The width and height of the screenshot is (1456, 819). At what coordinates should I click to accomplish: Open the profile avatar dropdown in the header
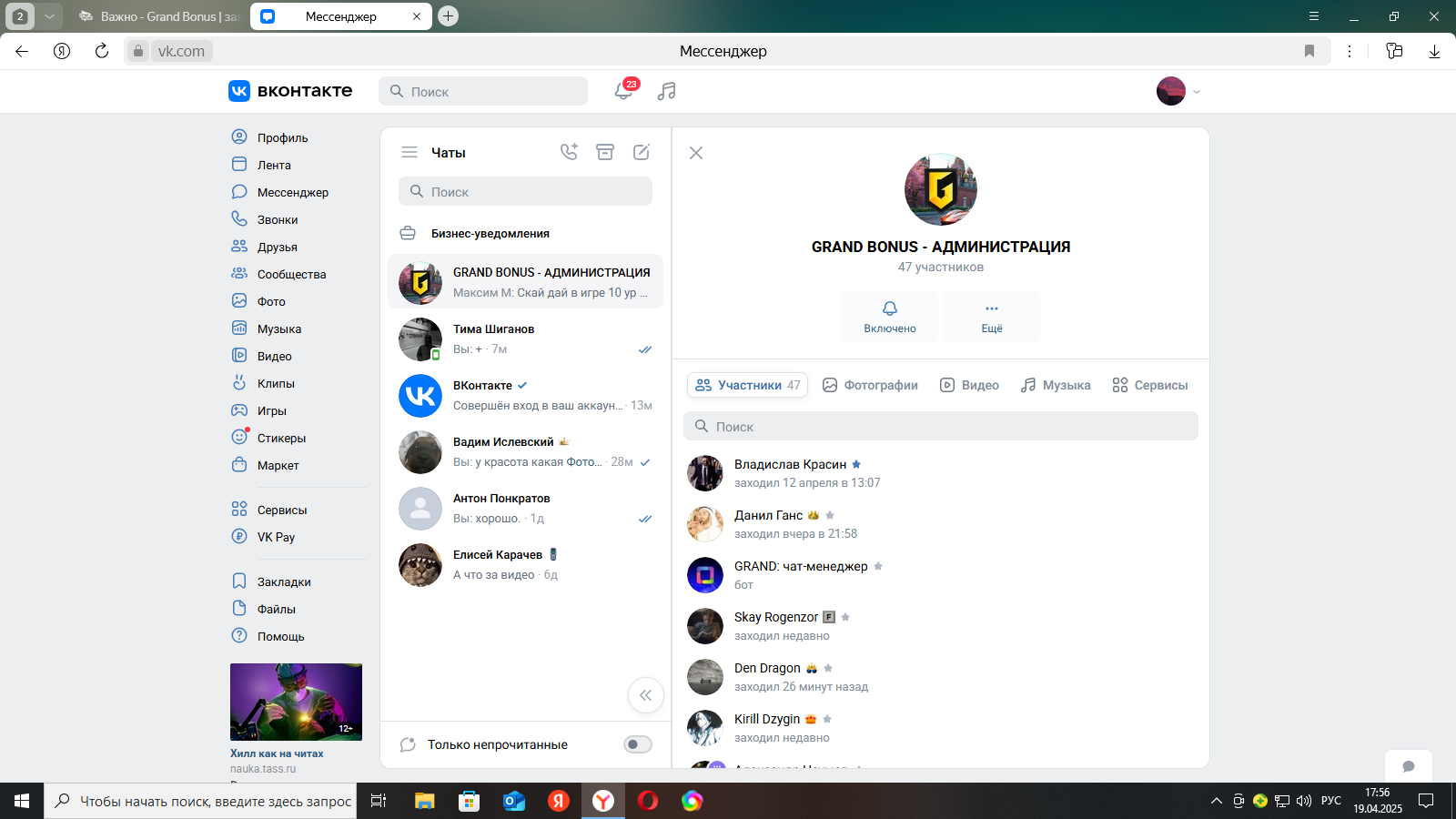point(1178,91)
